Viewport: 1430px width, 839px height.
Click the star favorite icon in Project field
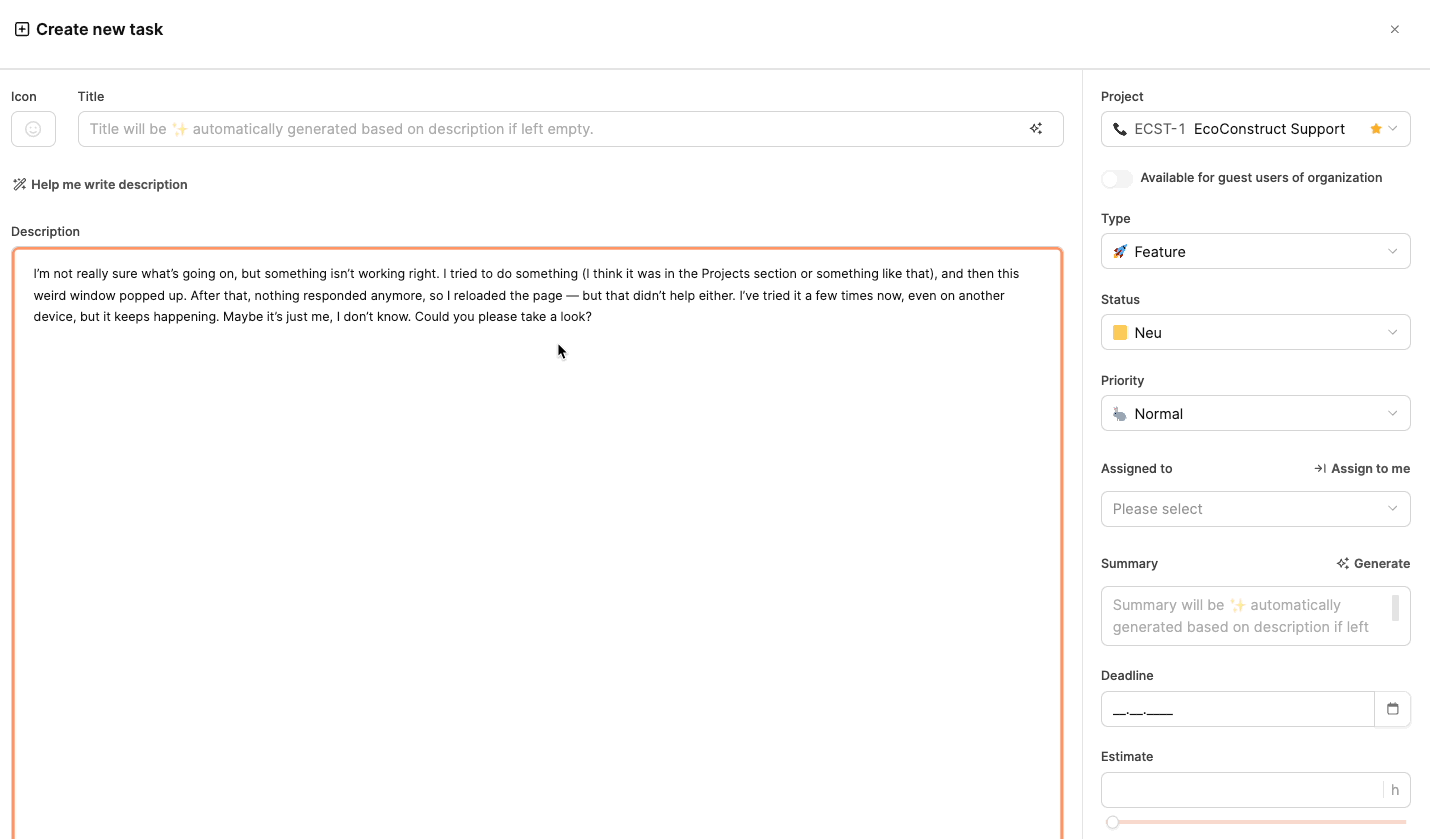(x=1376, y=129)
